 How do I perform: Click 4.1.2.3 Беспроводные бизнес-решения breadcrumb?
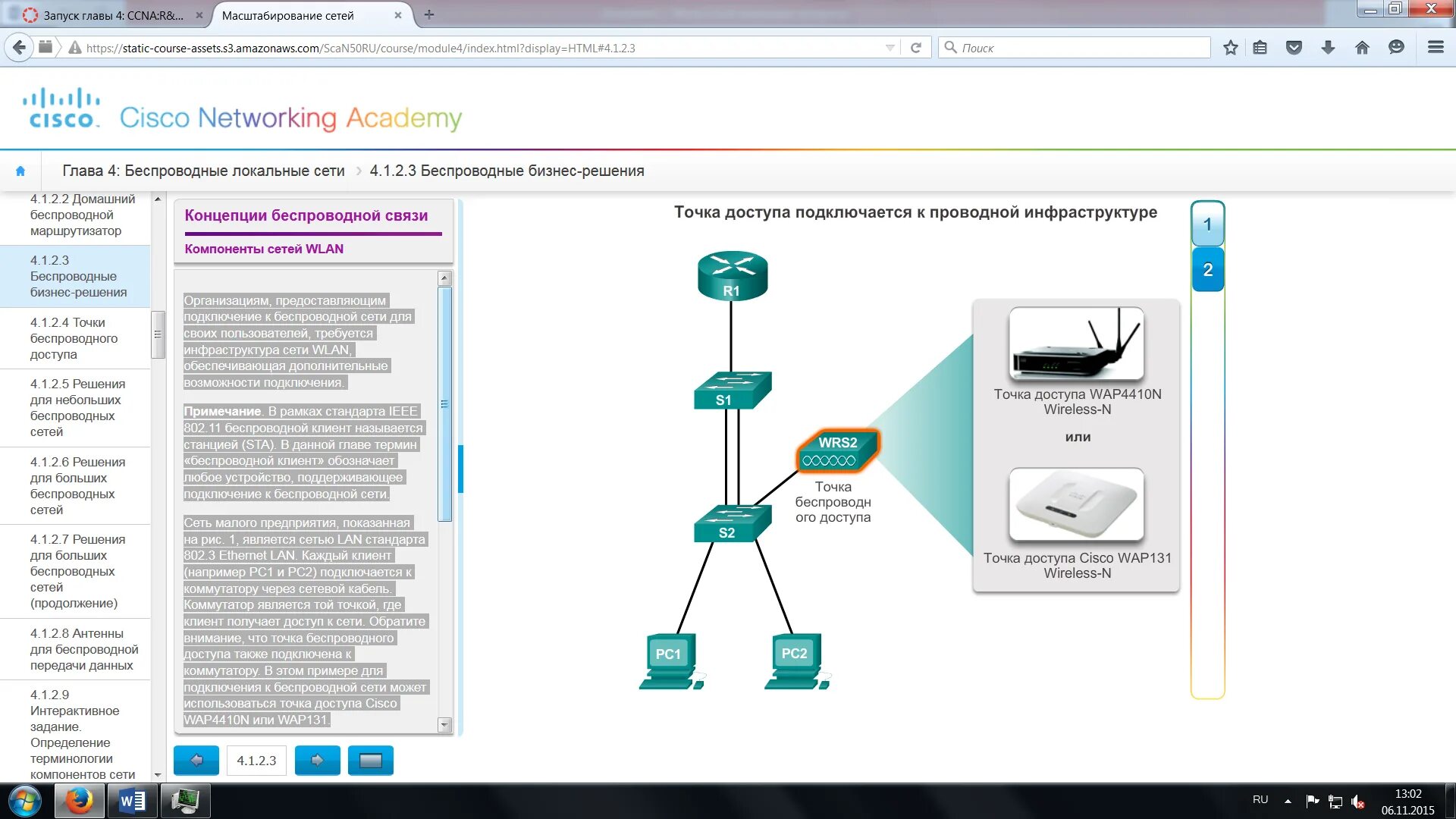[507, 171]
